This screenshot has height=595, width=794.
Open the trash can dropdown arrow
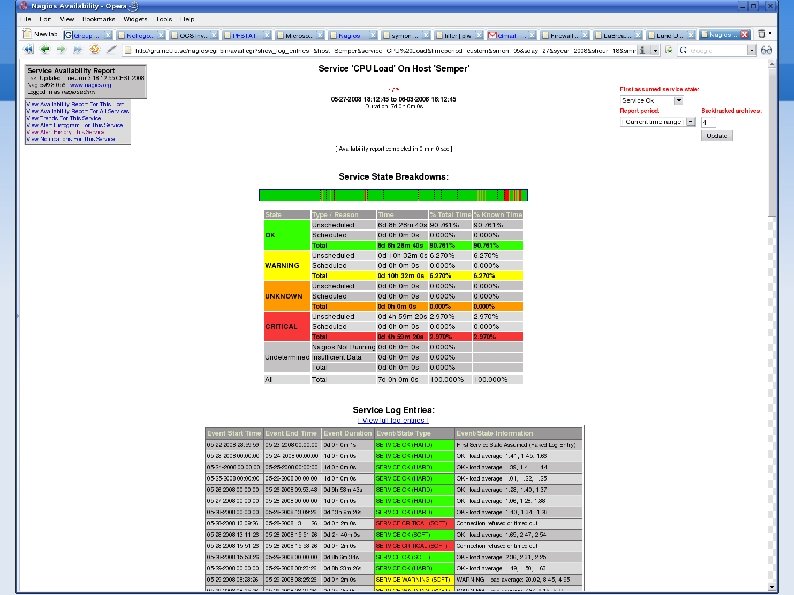click(x=770, y=34)
